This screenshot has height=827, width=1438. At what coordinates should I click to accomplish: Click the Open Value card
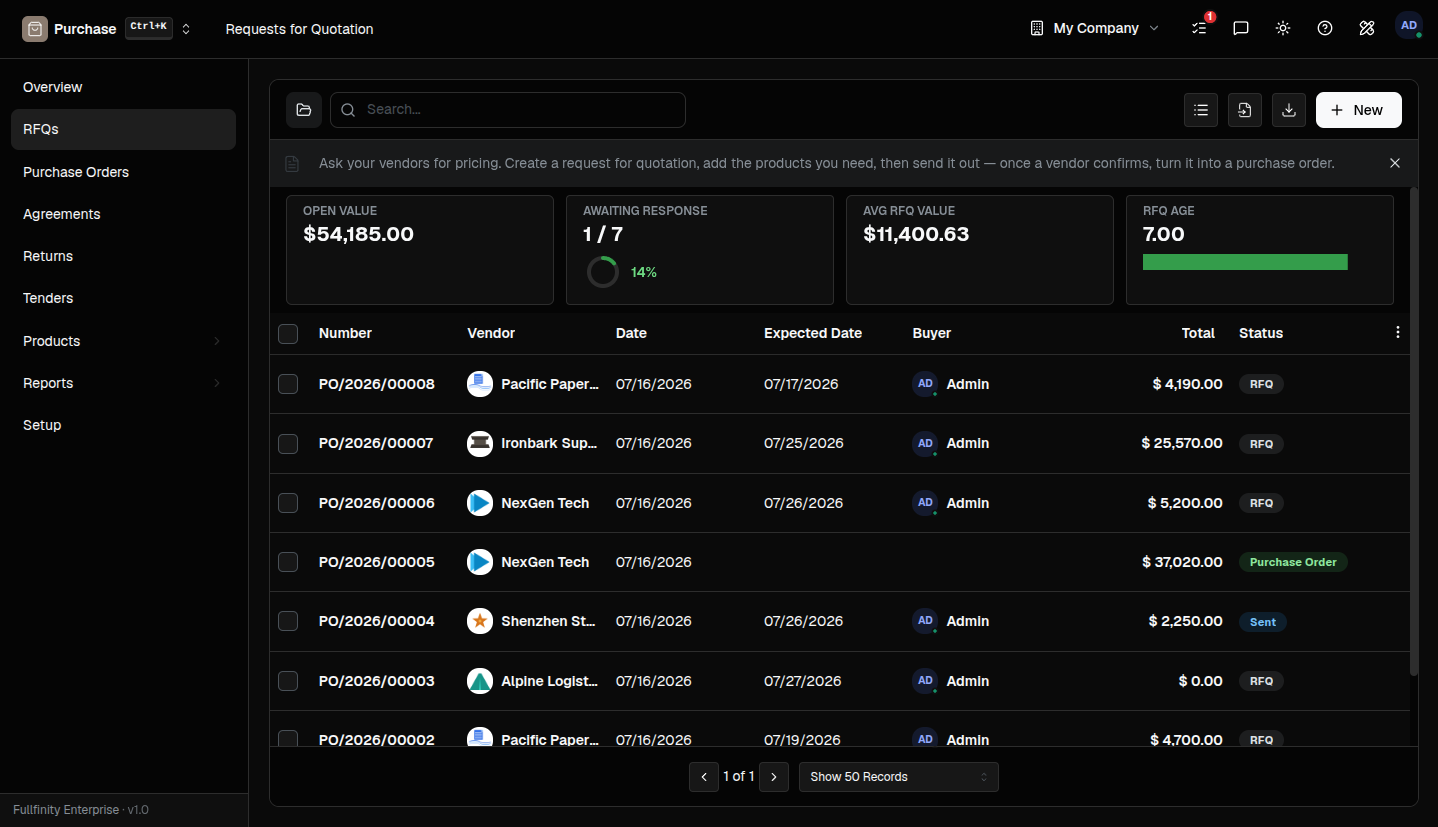pos(420,250)
